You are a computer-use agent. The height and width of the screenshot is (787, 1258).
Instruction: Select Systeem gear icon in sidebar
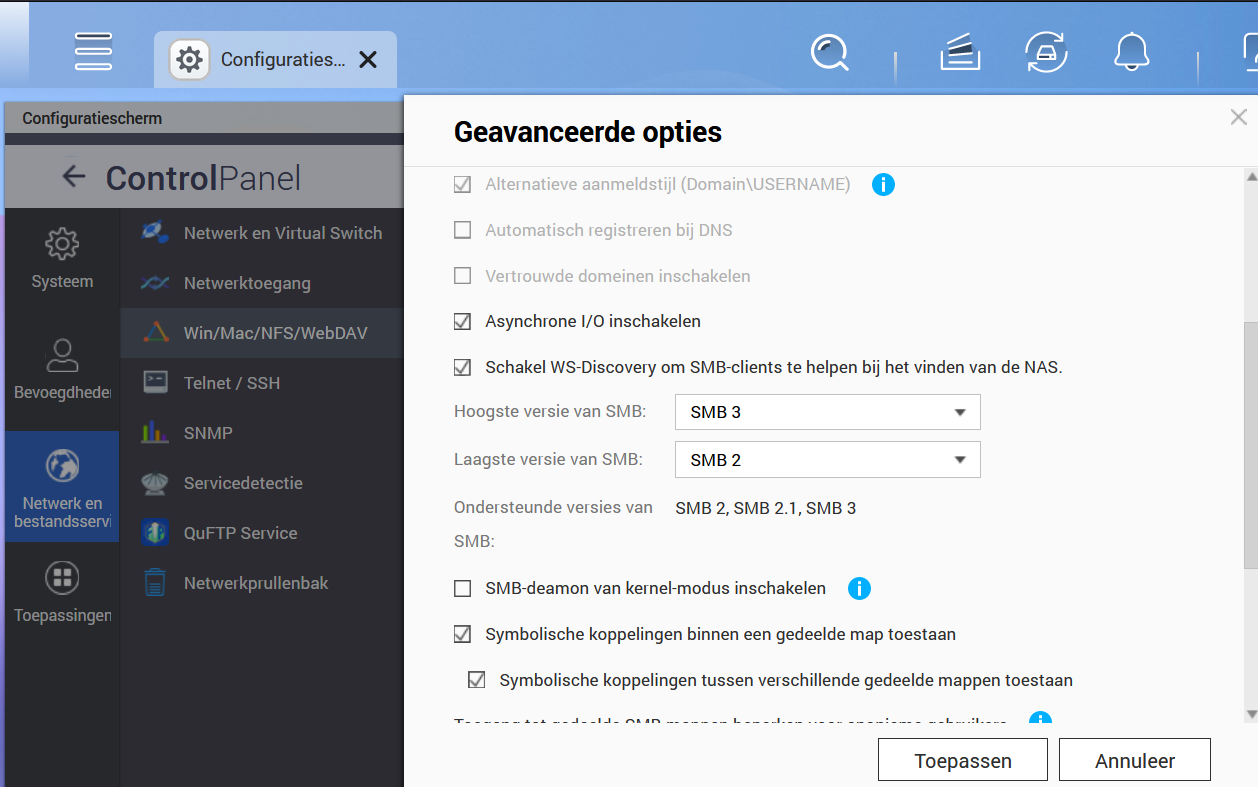62,244
